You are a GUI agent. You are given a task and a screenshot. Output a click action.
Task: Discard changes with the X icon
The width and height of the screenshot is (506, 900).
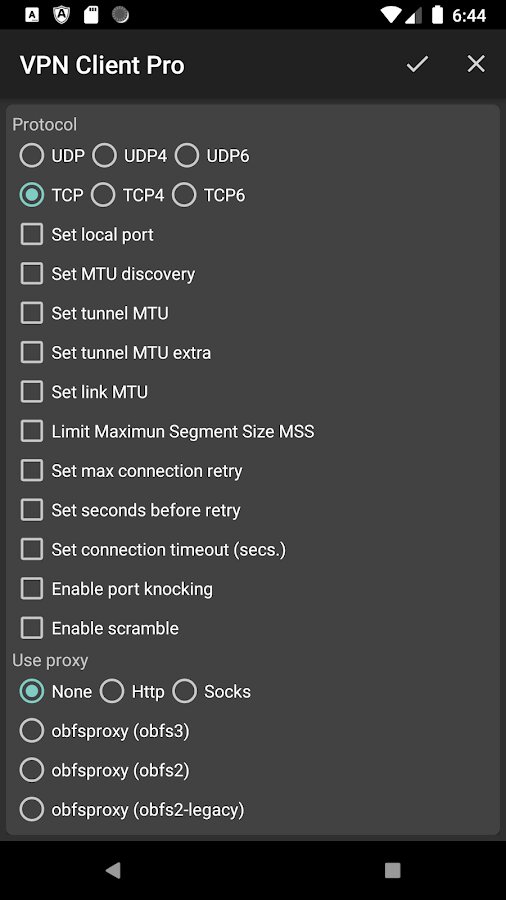click(x=476, y=64)
